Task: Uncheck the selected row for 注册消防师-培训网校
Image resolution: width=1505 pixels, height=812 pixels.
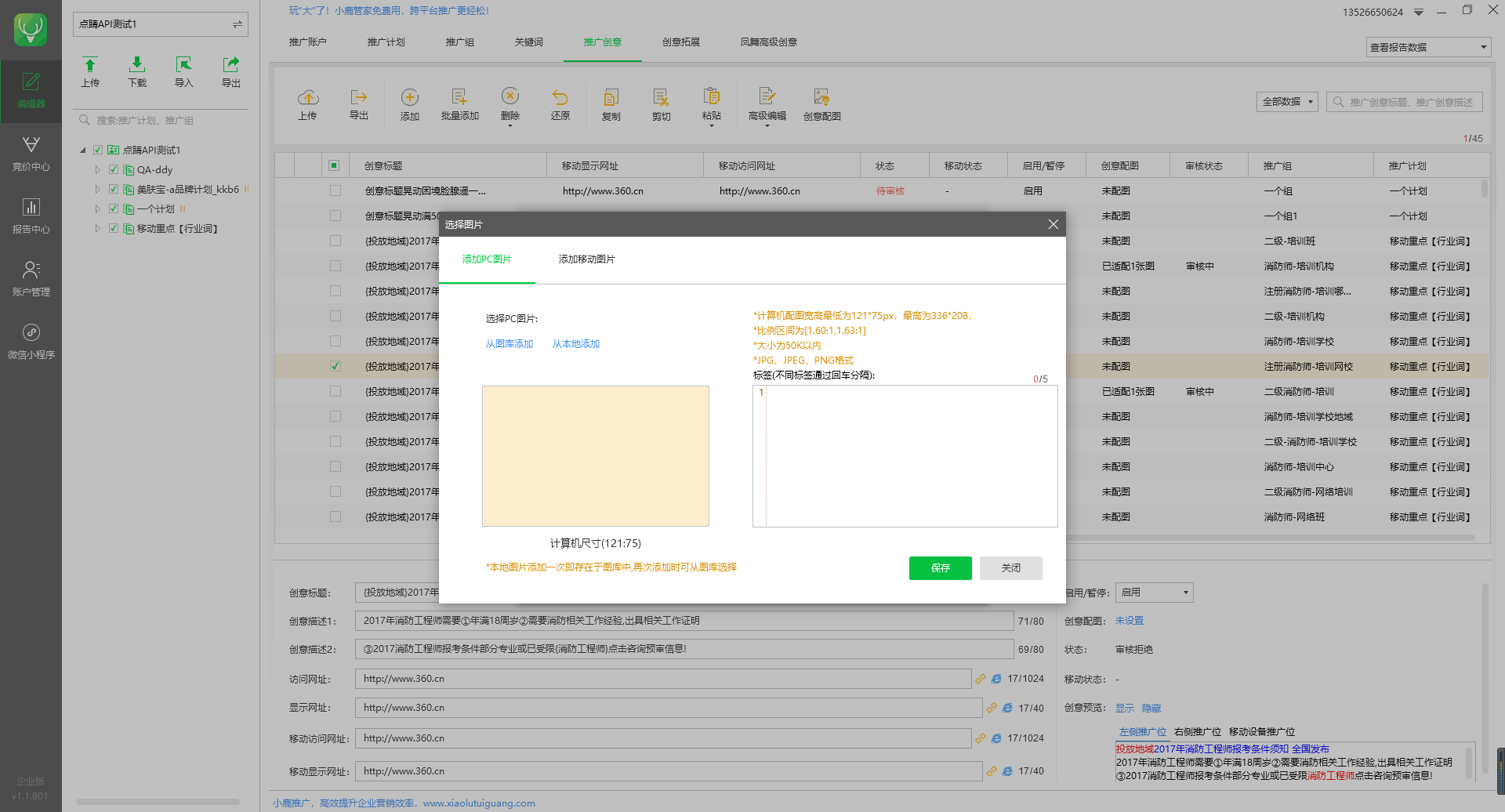Action: tap(335, 366)
